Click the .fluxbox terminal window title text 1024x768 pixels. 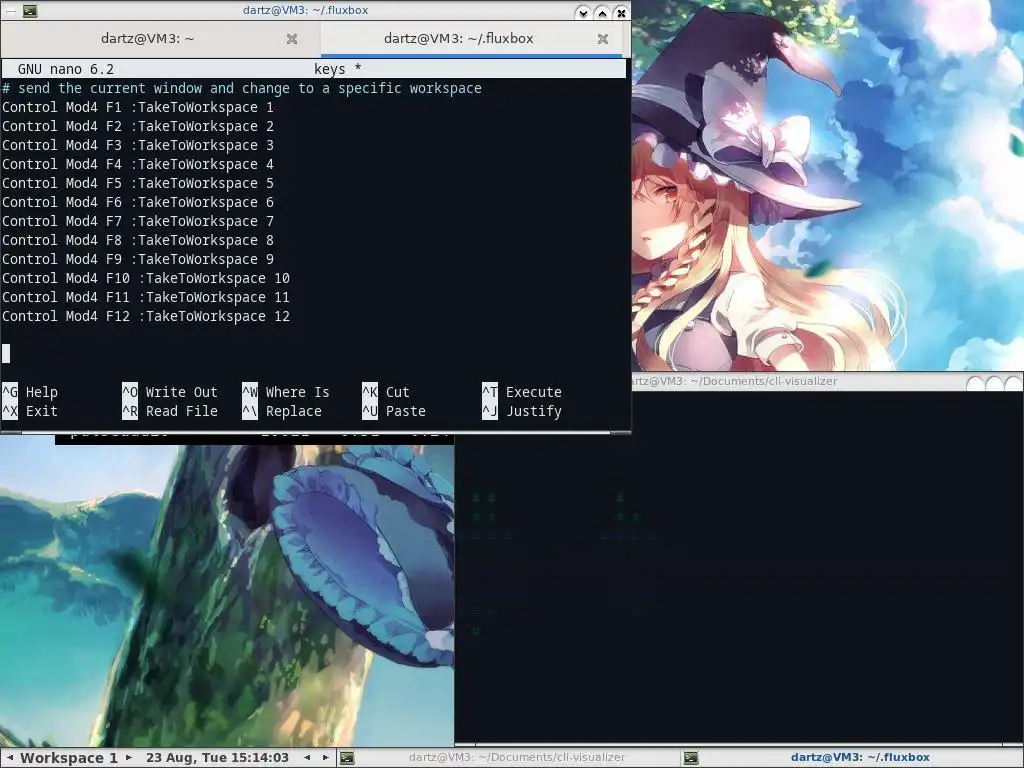pos(305,10)
